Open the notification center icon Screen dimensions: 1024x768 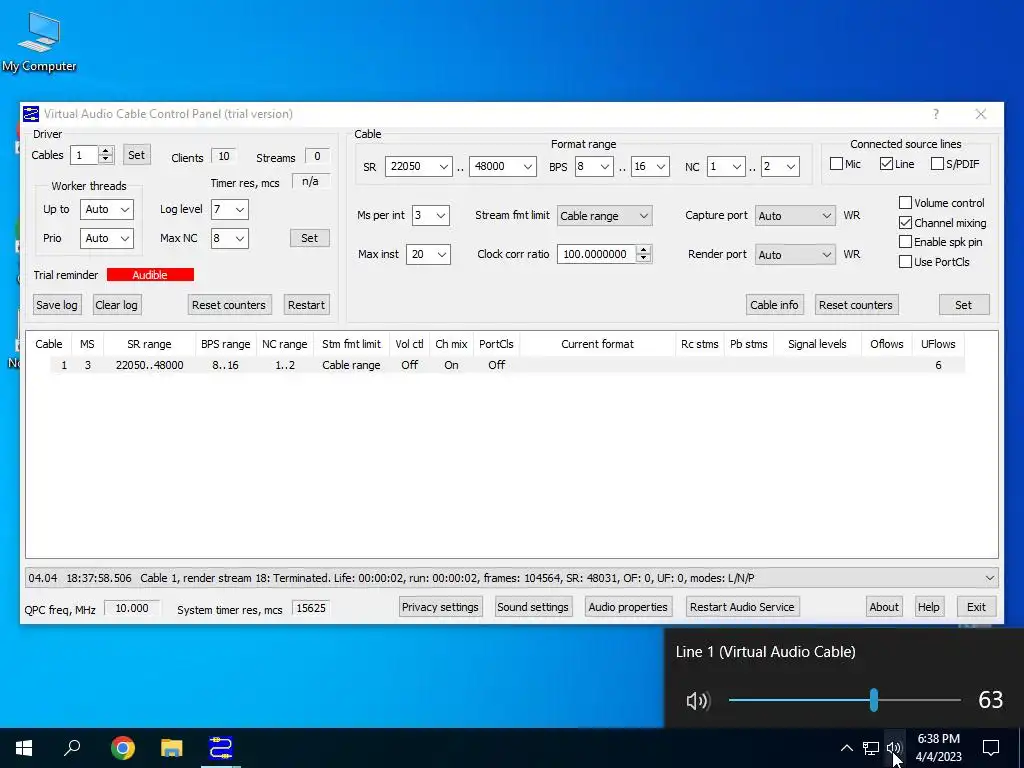point(991,748)
